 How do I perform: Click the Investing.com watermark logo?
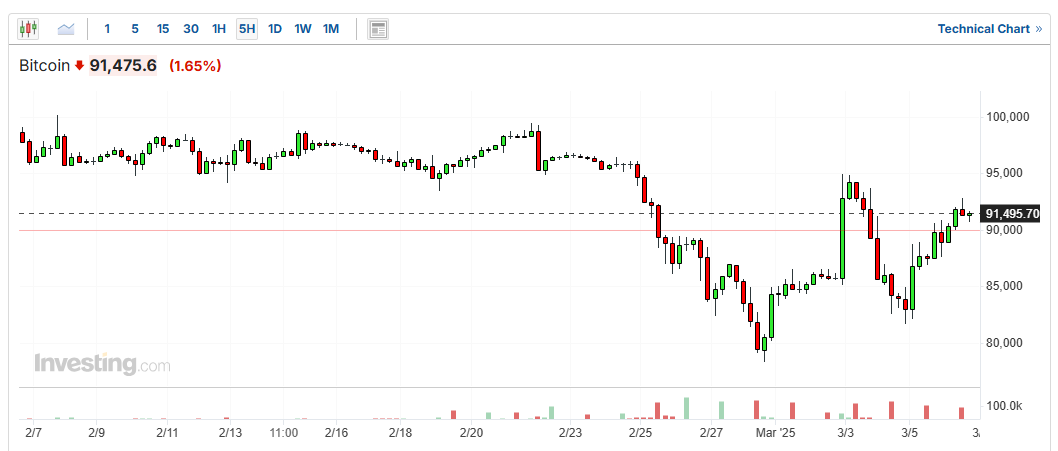102,364
